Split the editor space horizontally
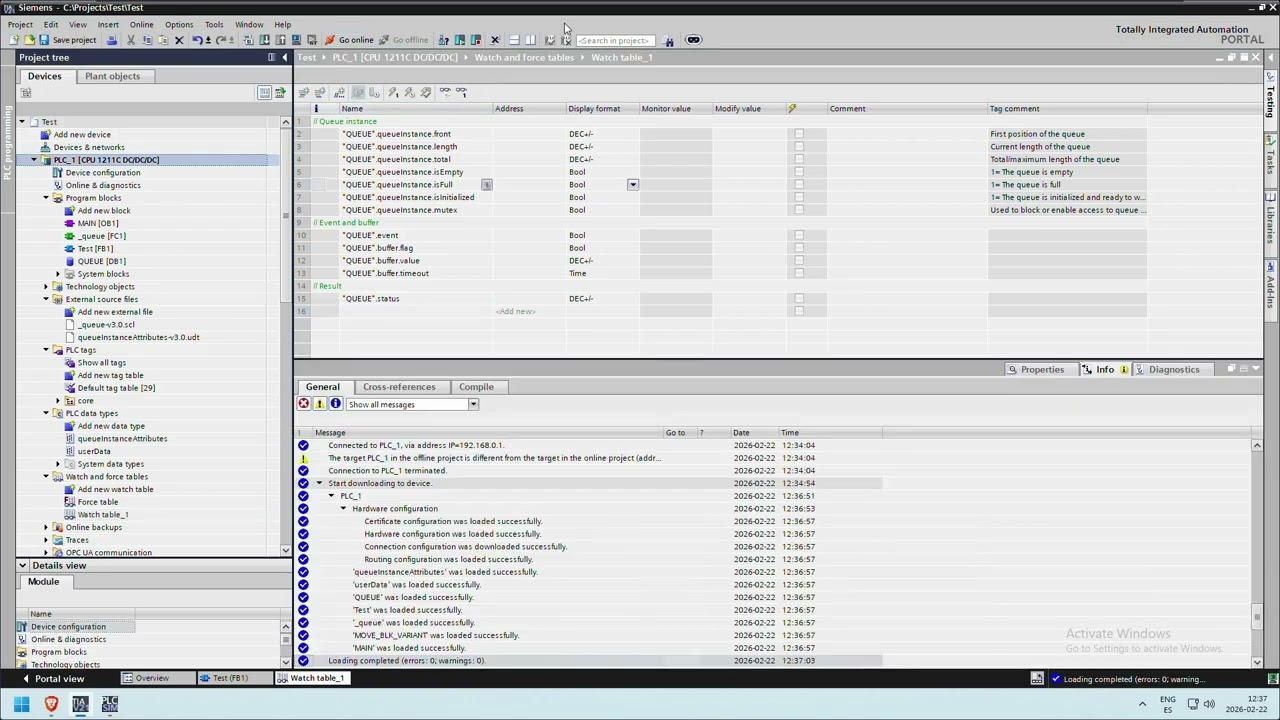1280x720 pixels. click(x=513, y=40)
